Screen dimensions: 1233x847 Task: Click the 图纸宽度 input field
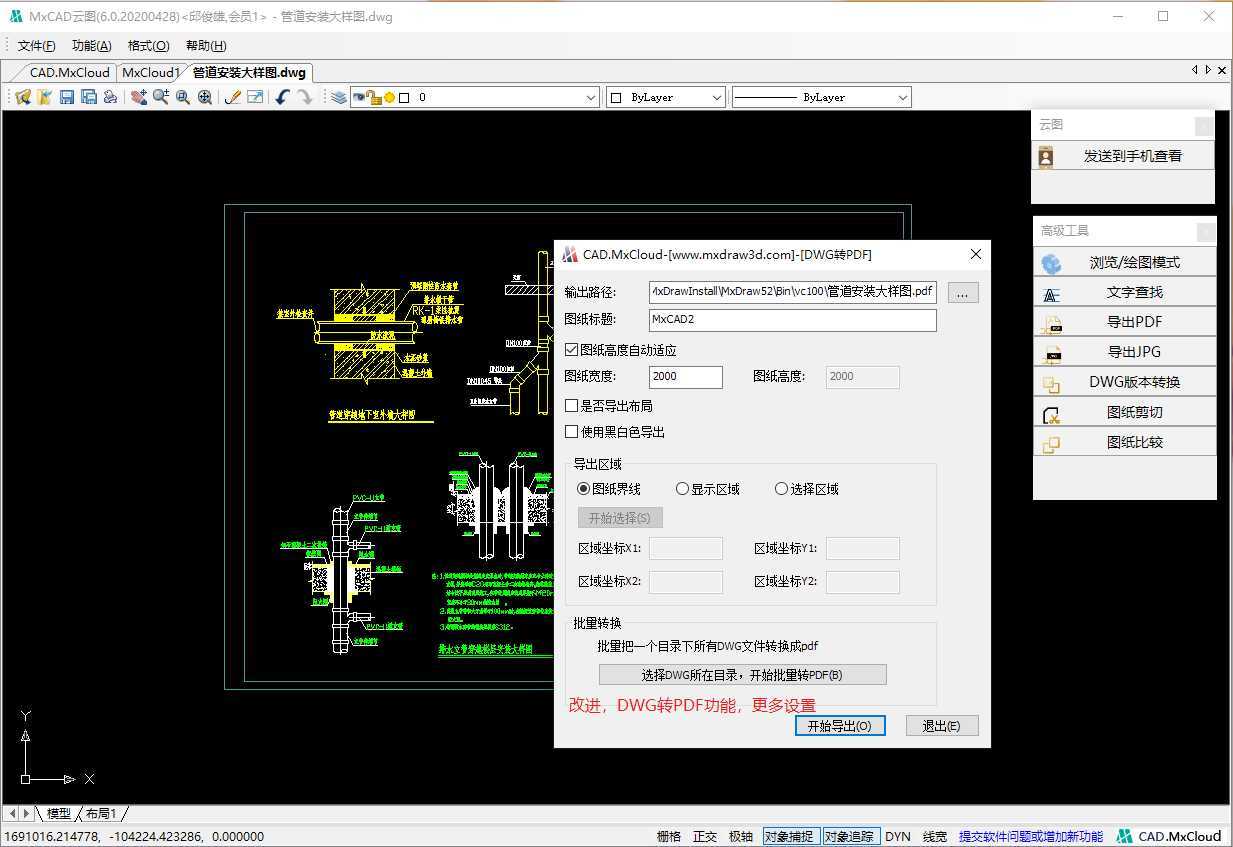(x=685, y=377)
